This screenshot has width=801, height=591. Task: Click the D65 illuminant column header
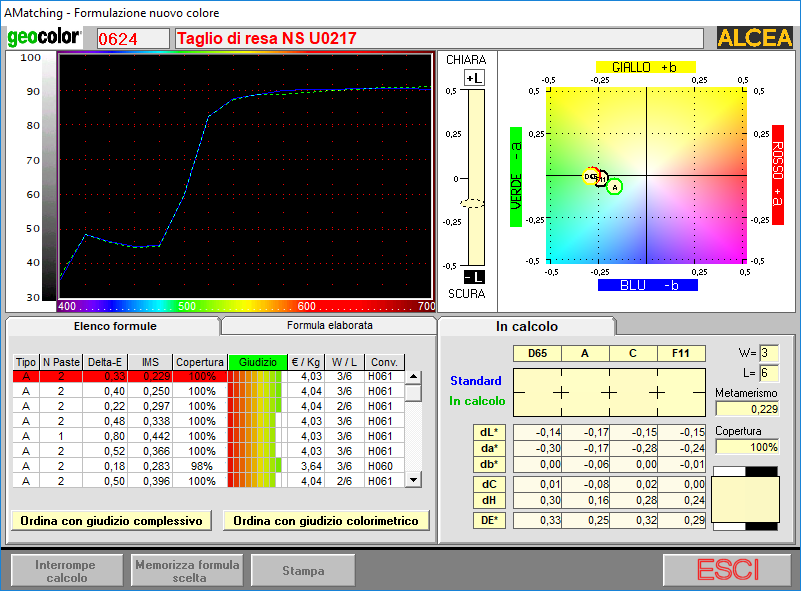(537, 353)
